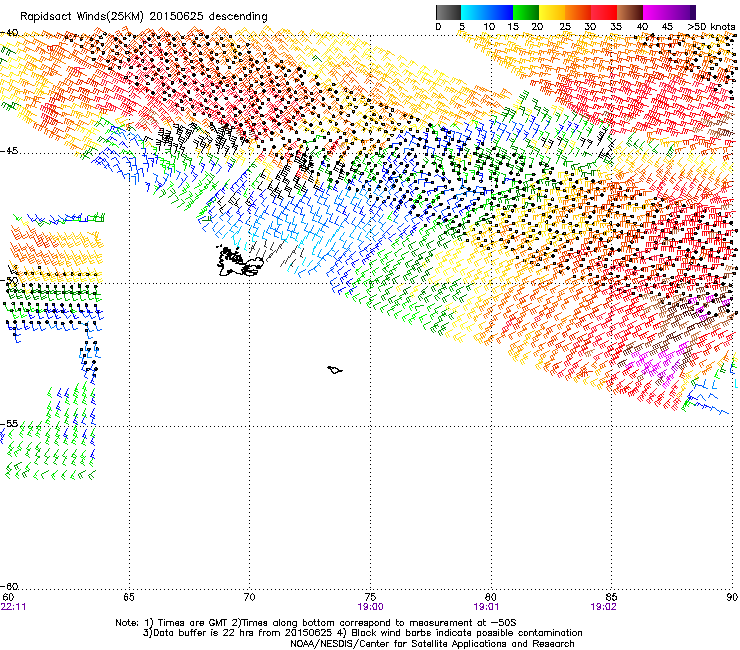Click the magenta 40-45 knots legend swatch

click(x=656, y=12)
